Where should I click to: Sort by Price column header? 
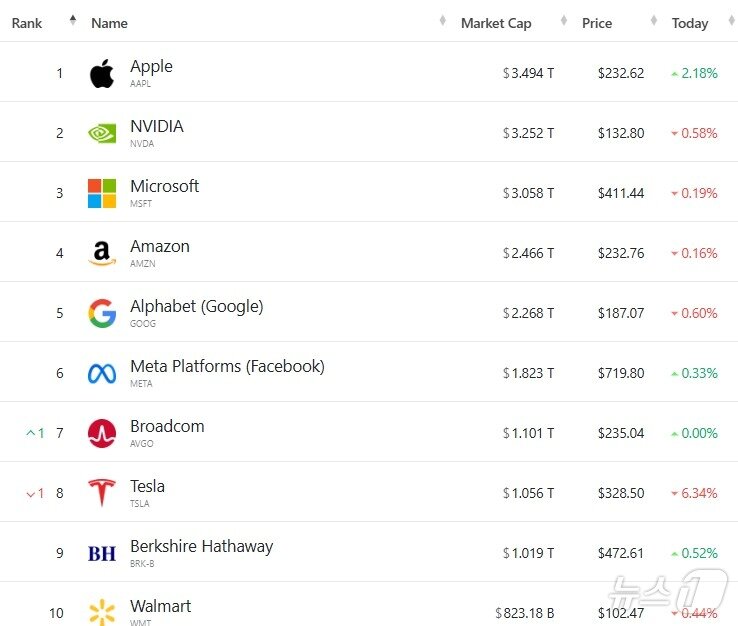597,23
